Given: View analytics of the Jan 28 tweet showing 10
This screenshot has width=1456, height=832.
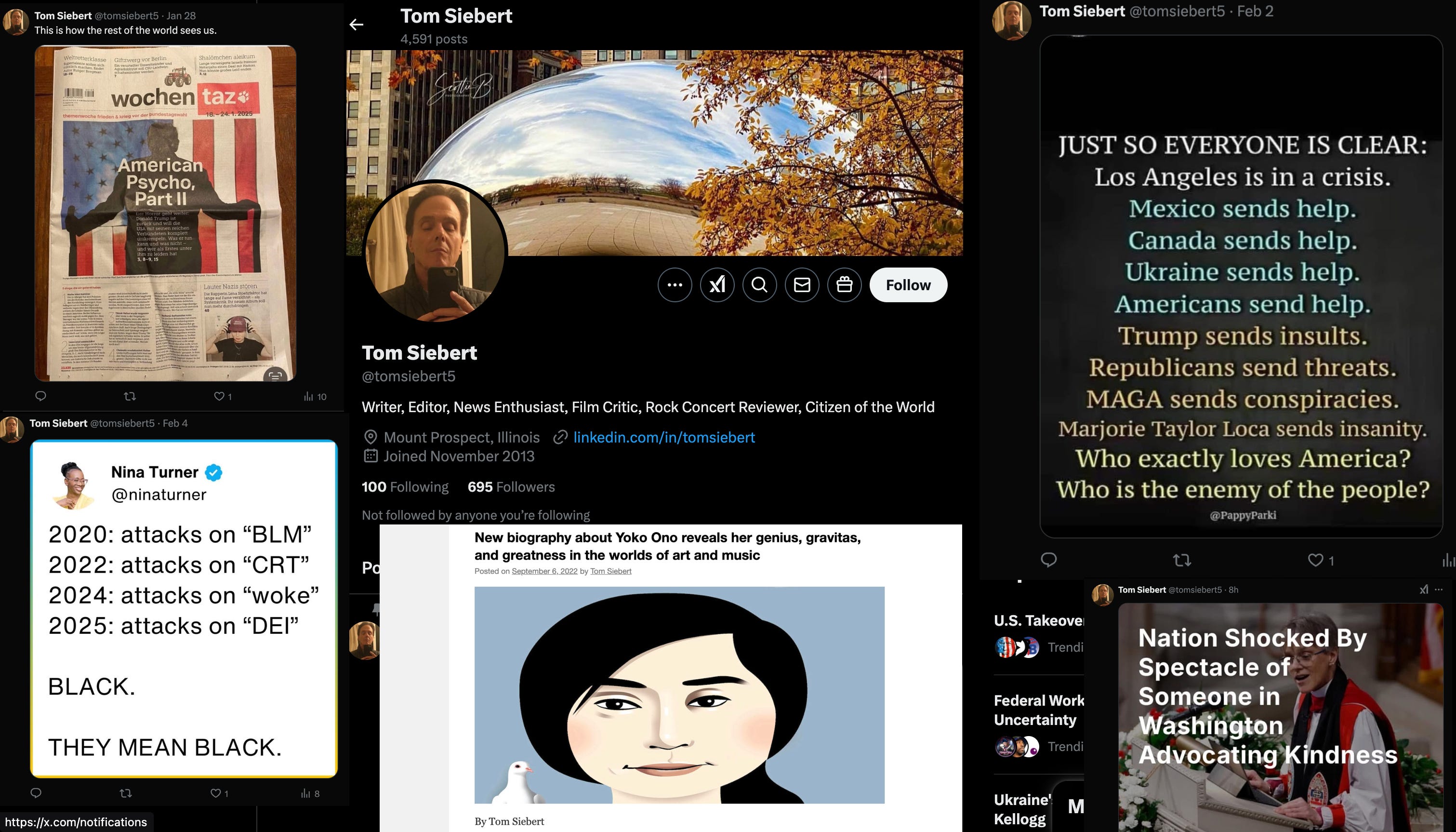Looking at the screenshot, I should pos(315,396).
